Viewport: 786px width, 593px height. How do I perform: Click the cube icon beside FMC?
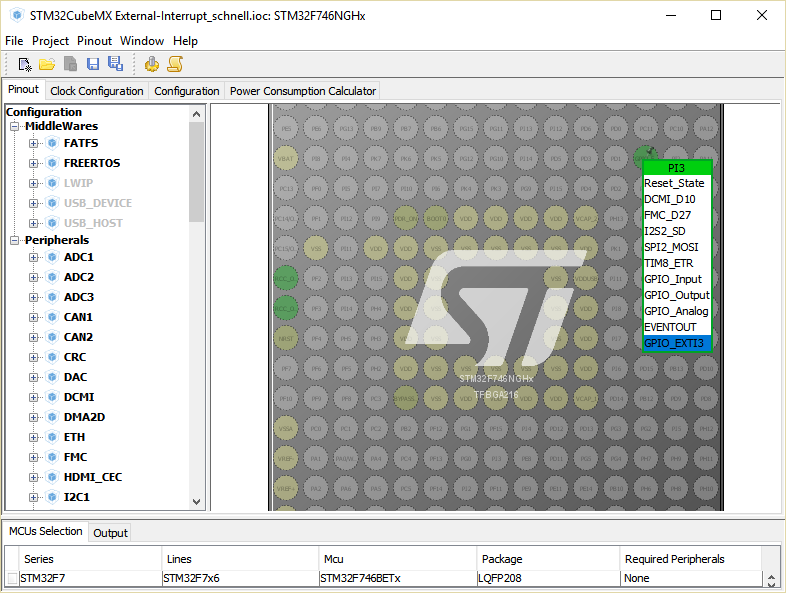pos(52,458)
